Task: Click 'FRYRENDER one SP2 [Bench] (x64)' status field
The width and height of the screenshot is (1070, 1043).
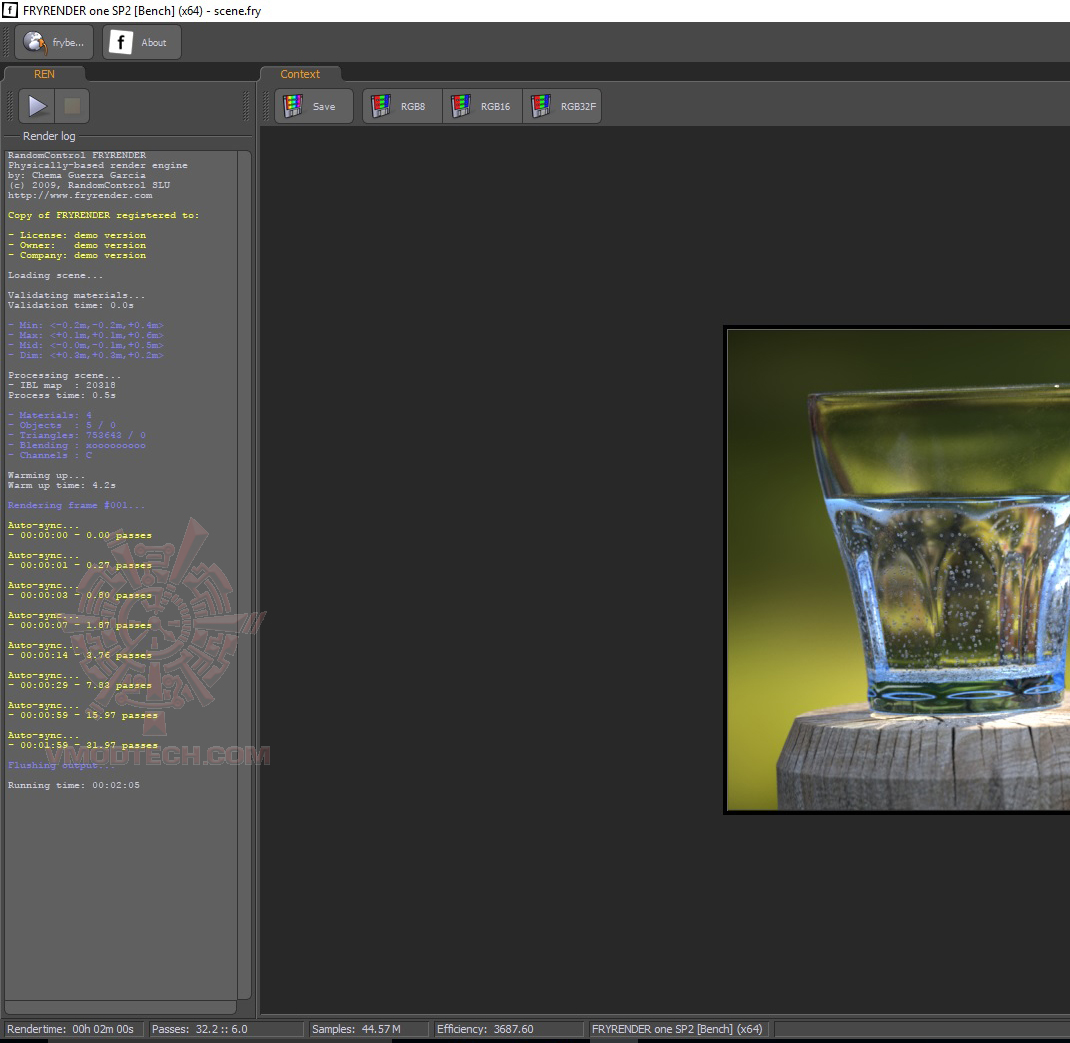Action: [x=678, y=1029]
